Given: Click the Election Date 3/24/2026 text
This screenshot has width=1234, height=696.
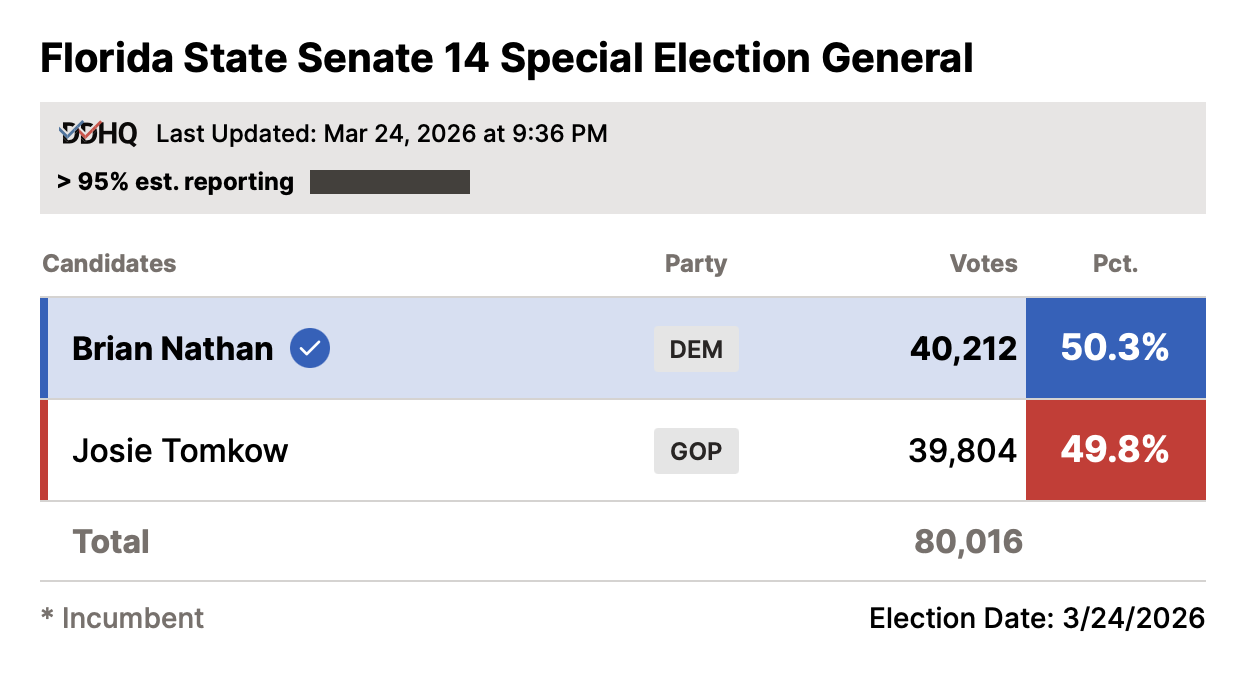Looking at the screenshot, I should 1037,618.
